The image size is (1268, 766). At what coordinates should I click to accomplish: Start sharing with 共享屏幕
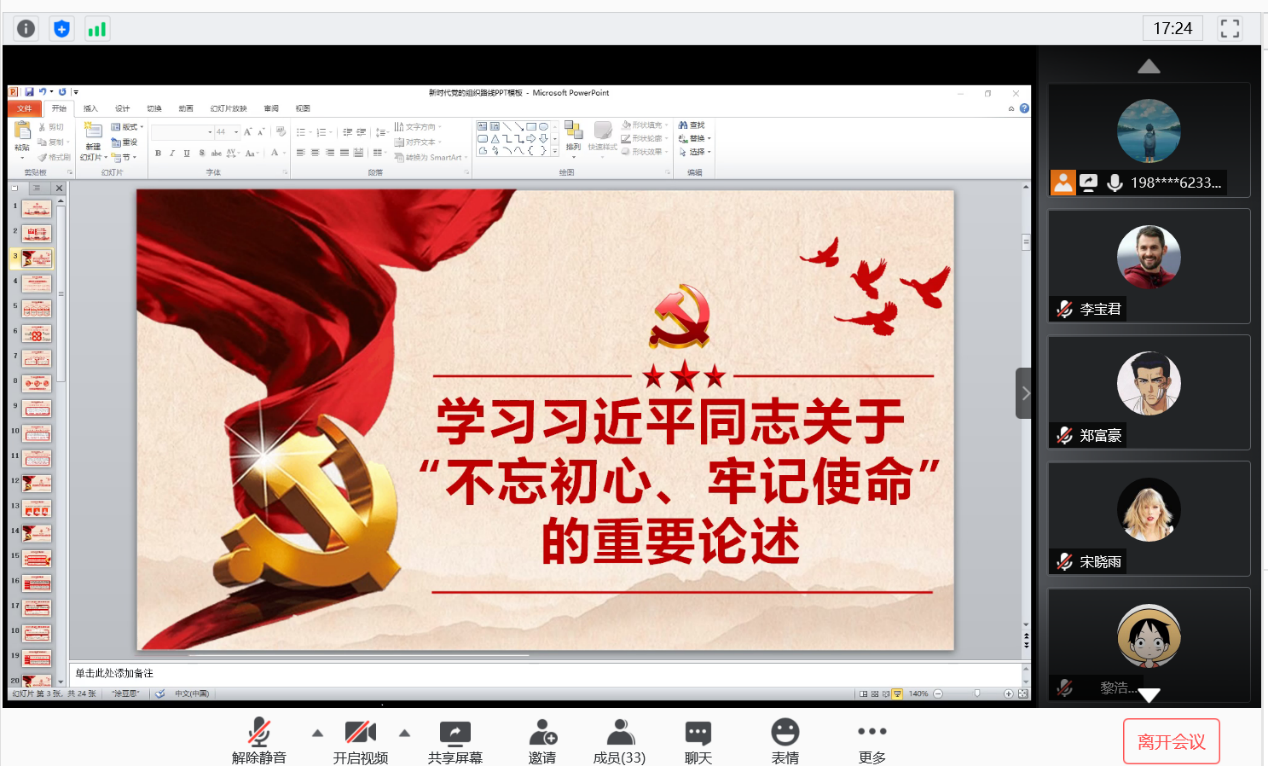click(x=455, y=742)
